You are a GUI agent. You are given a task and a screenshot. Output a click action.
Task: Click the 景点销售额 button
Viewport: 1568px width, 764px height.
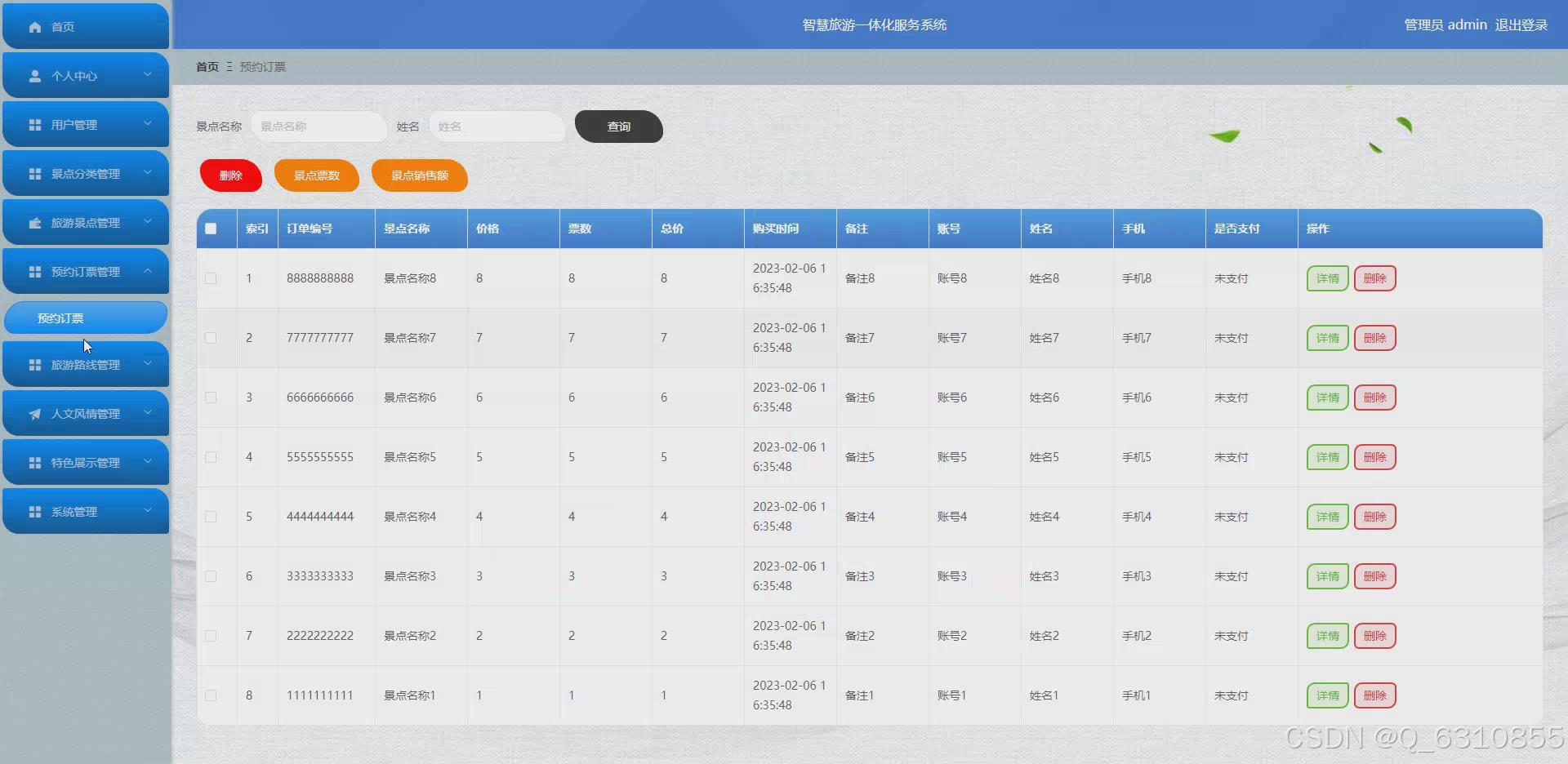coord(420,175)
